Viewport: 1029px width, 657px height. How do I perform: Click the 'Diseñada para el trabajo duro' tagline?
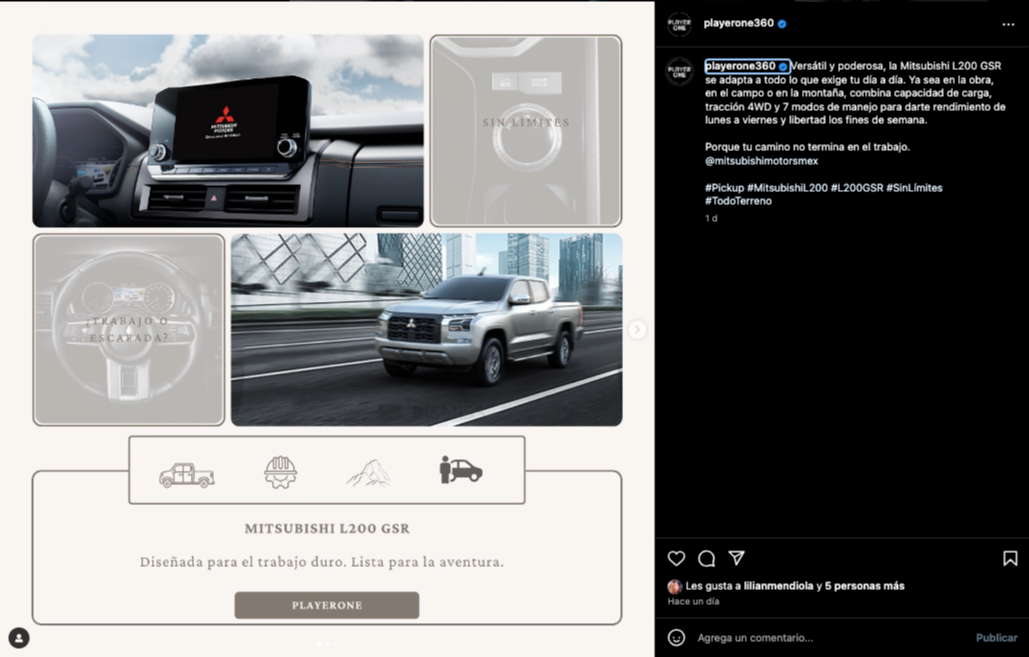pyautogui.click(x=322, y=562)
